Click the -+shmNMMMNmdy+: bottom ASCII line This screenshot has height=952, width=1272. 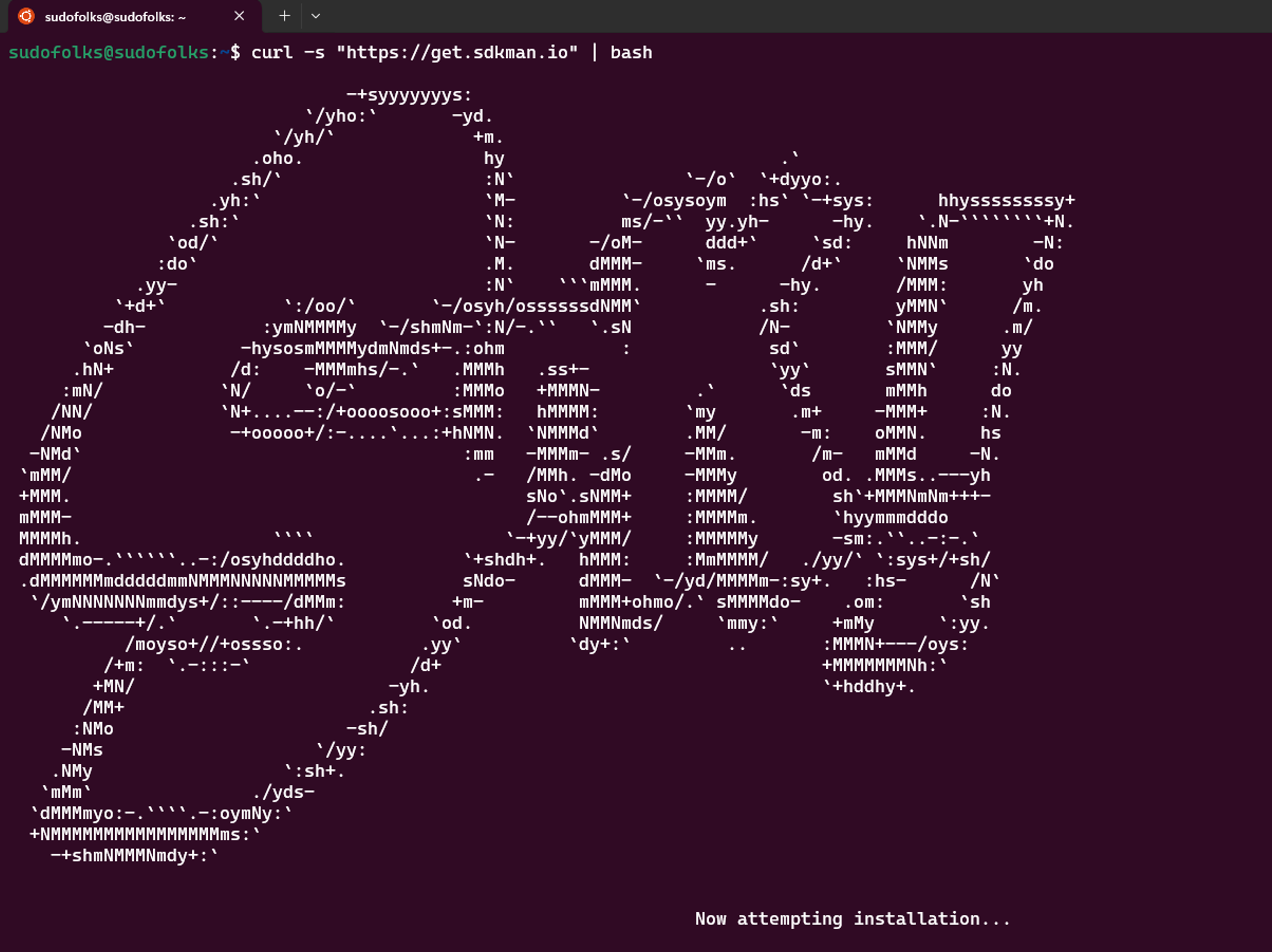click(x=134, y=855)
